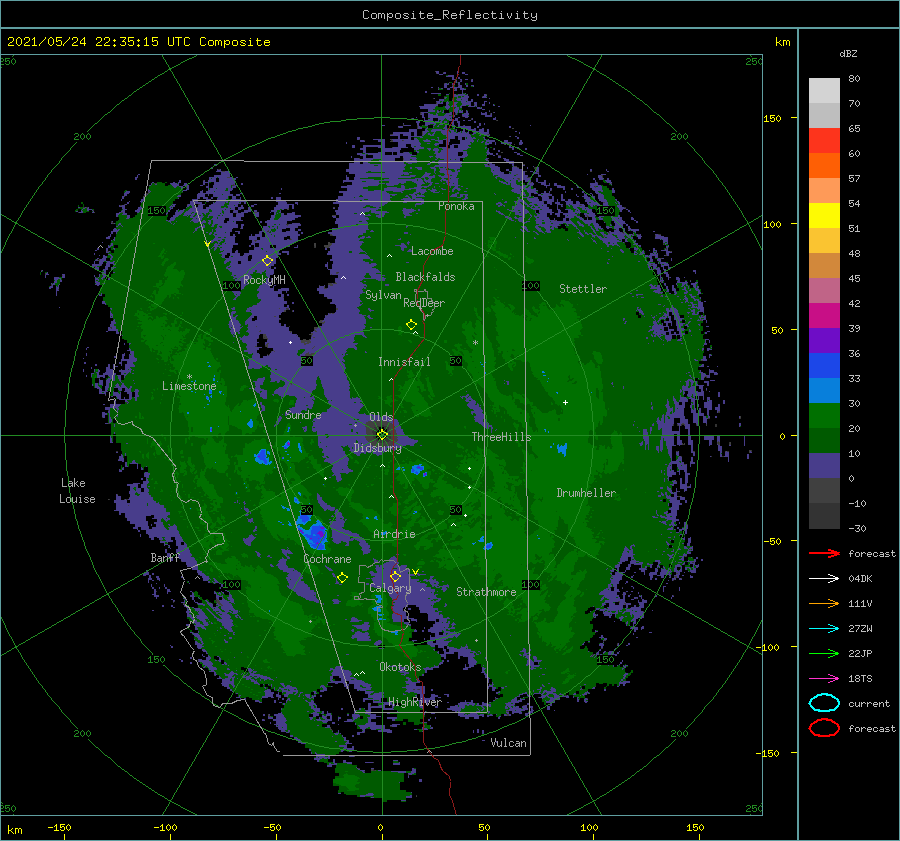Screen dimensions: 900x841
Task: Click the Innisfail town label
Action: tap(404, 362)
